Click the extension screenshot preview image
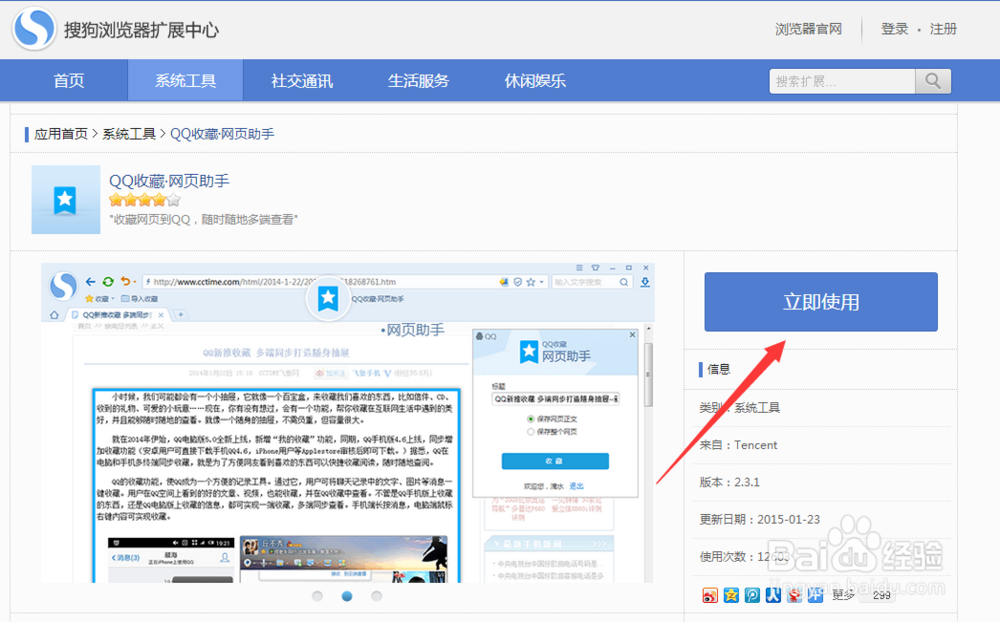 (348, 422)
